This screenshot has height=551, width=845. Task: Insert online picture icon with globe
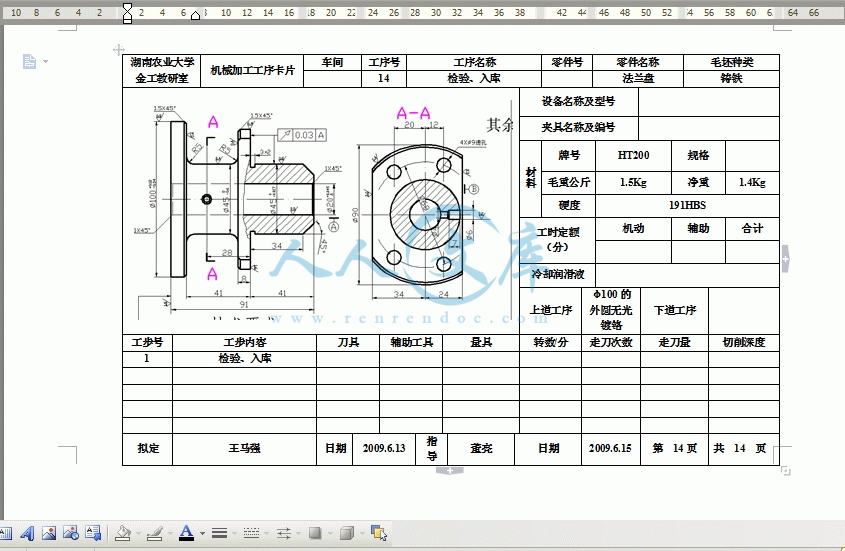71,533
